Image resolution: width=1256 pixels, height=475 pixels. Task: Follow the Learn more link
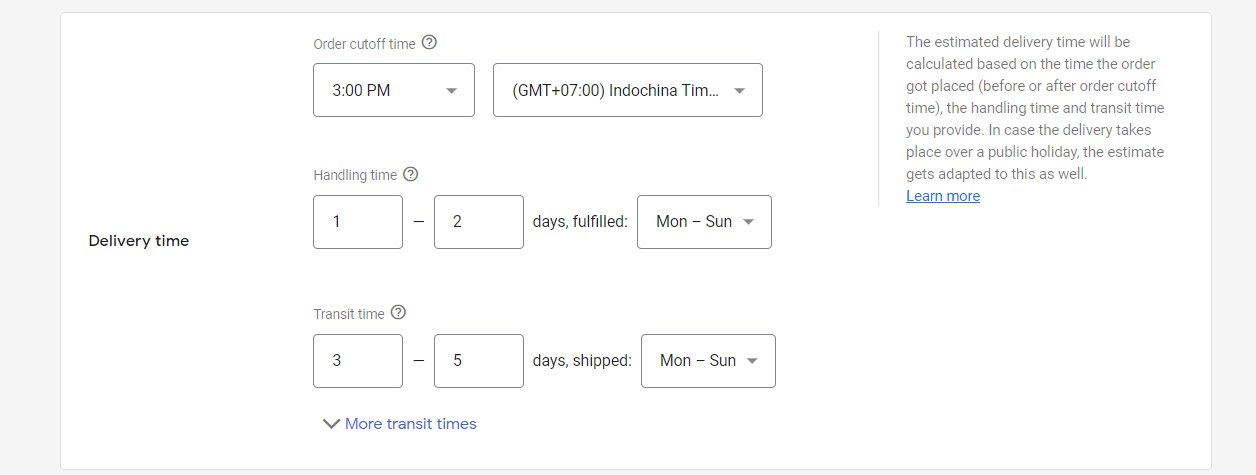(x=943, y=196)
